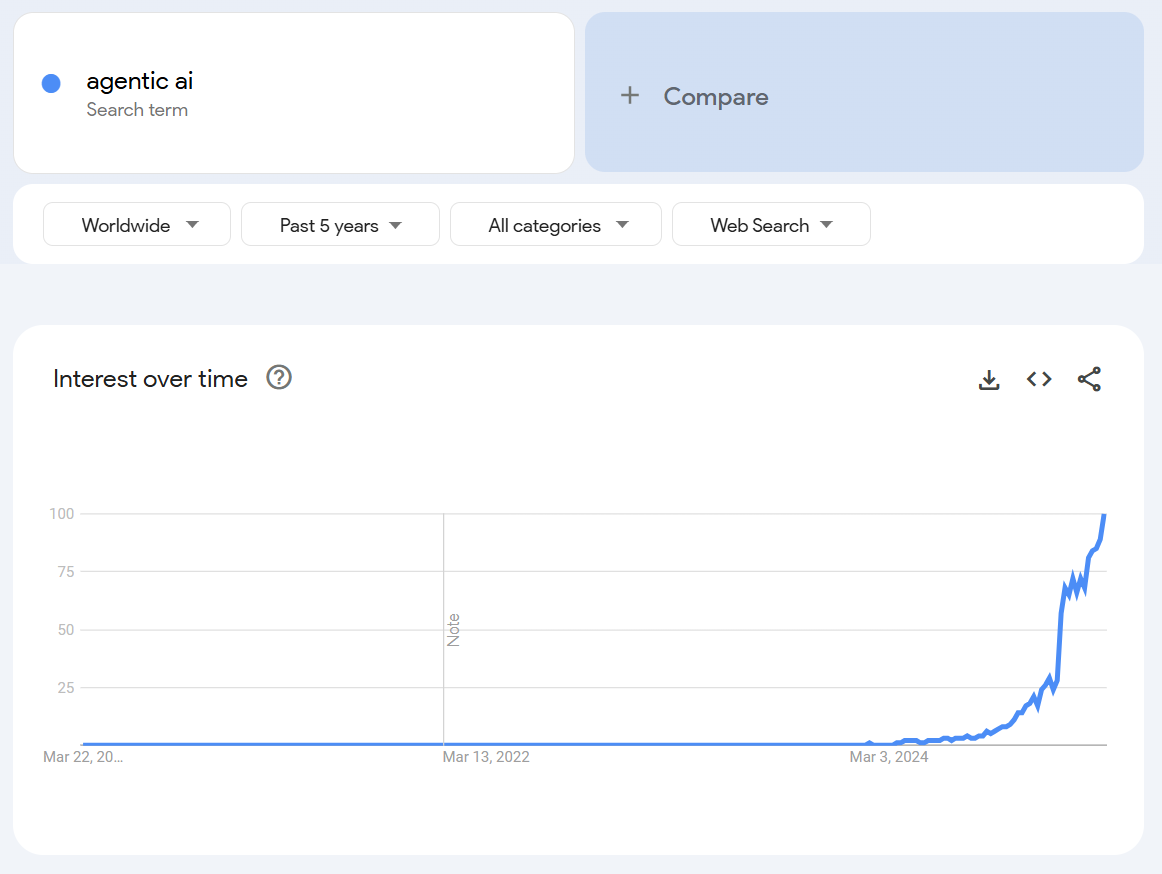
Task: Click the Mar 13, 2022 axis label
Action: coord(486,757)
